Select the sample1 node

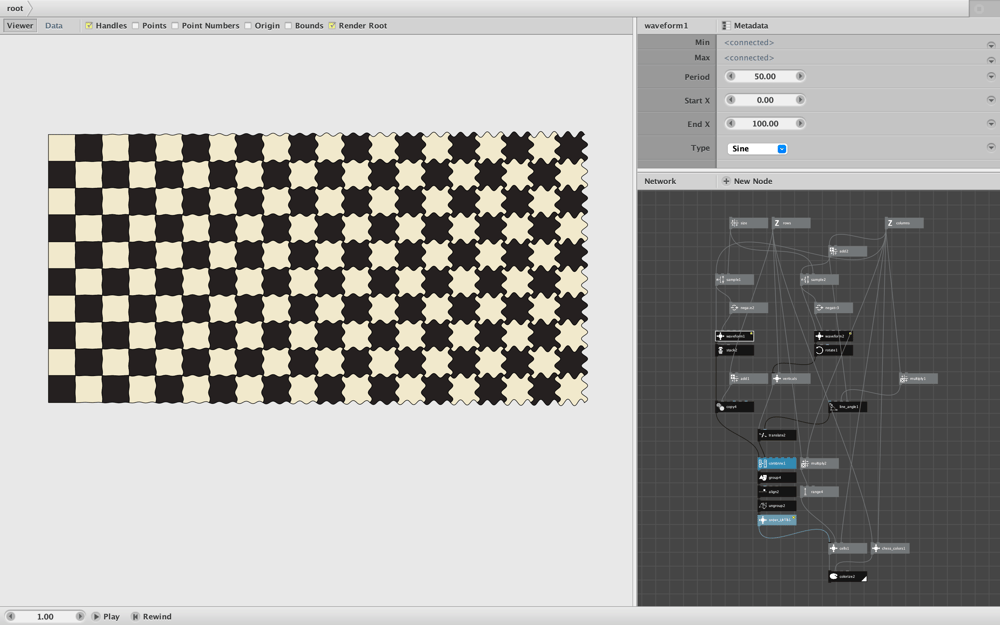735,279
